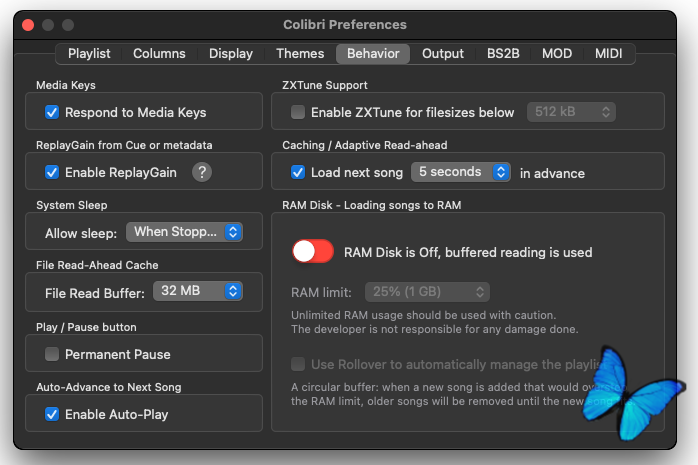The image size is (698, 465).
Task: Switch to the Playlist tab
Action: (89, 53)
